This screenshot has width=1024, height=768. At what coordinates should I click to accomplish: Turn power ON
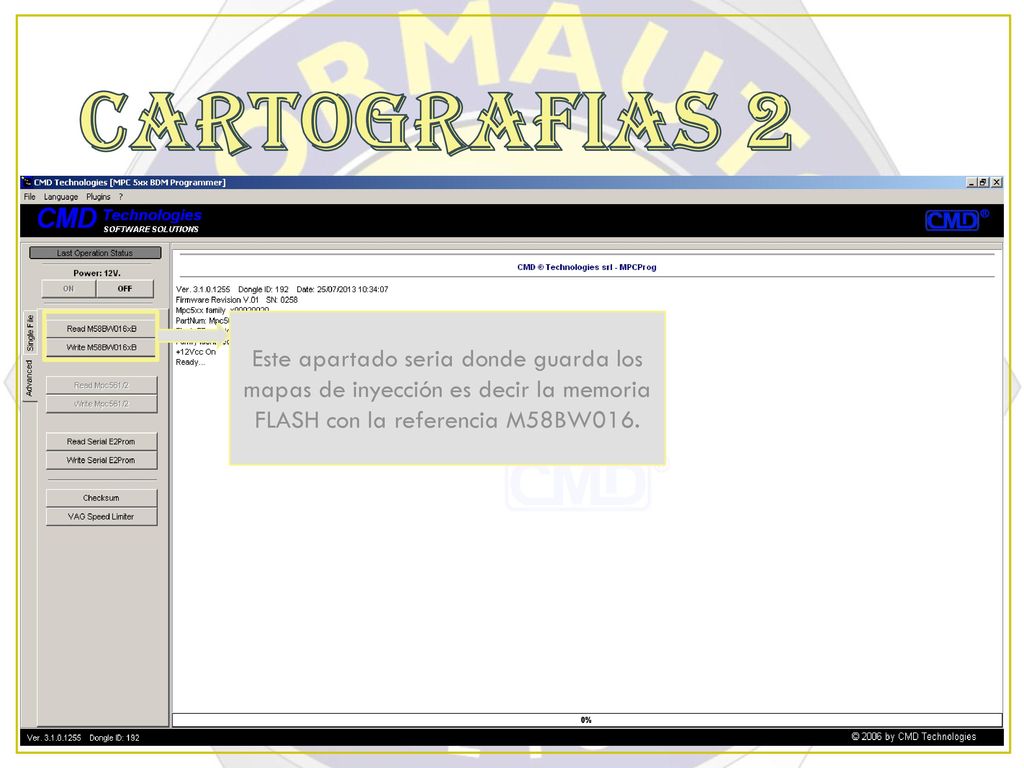pos(69,289)
